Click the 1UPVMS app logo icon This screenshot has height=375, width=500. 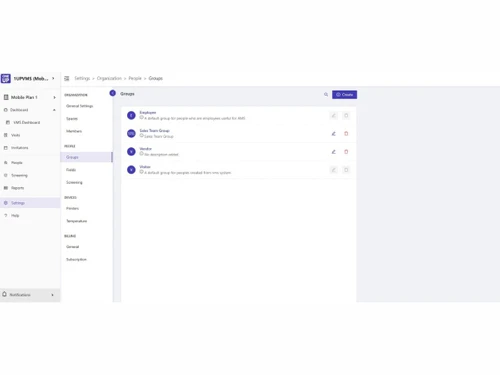(x=6, y=78)
